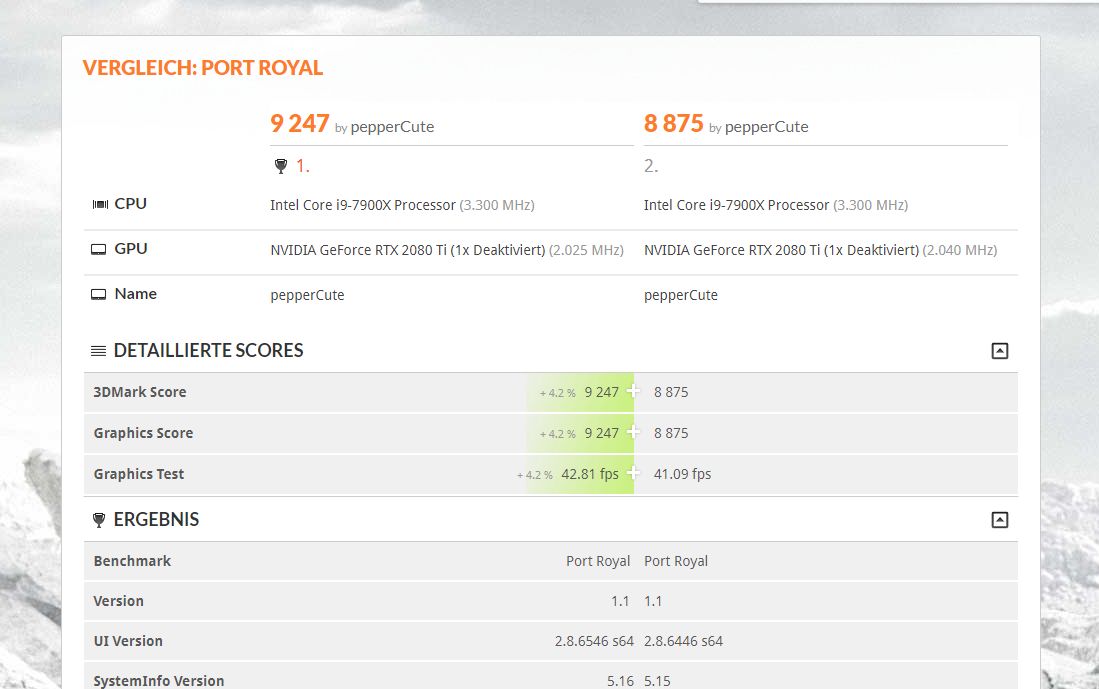
Task: Collapse the Detaillierte Scores section
Action: tap(999, 350)
